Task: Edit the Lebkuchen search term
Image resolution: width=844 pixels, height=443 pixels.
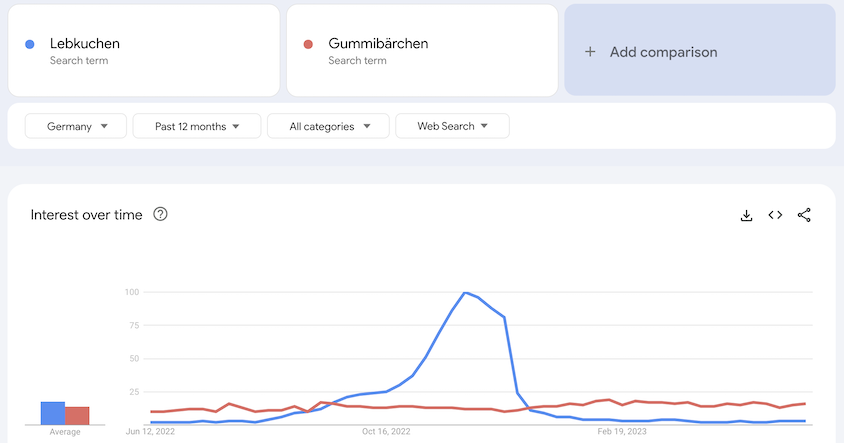Action: coord(144,51)
